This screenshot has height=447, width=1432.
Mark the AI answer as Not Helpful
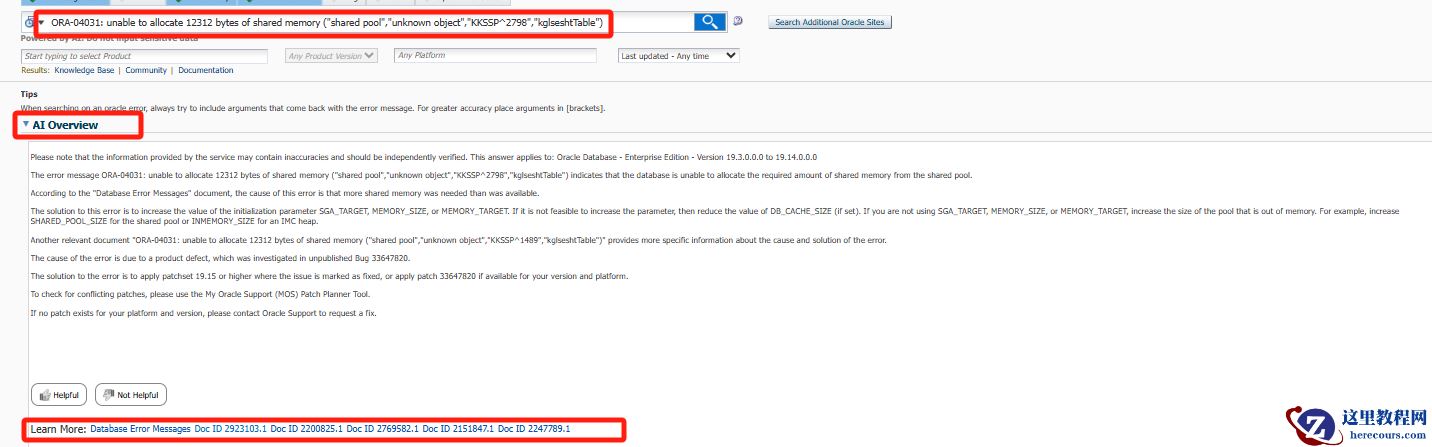(x=130, y=395)
